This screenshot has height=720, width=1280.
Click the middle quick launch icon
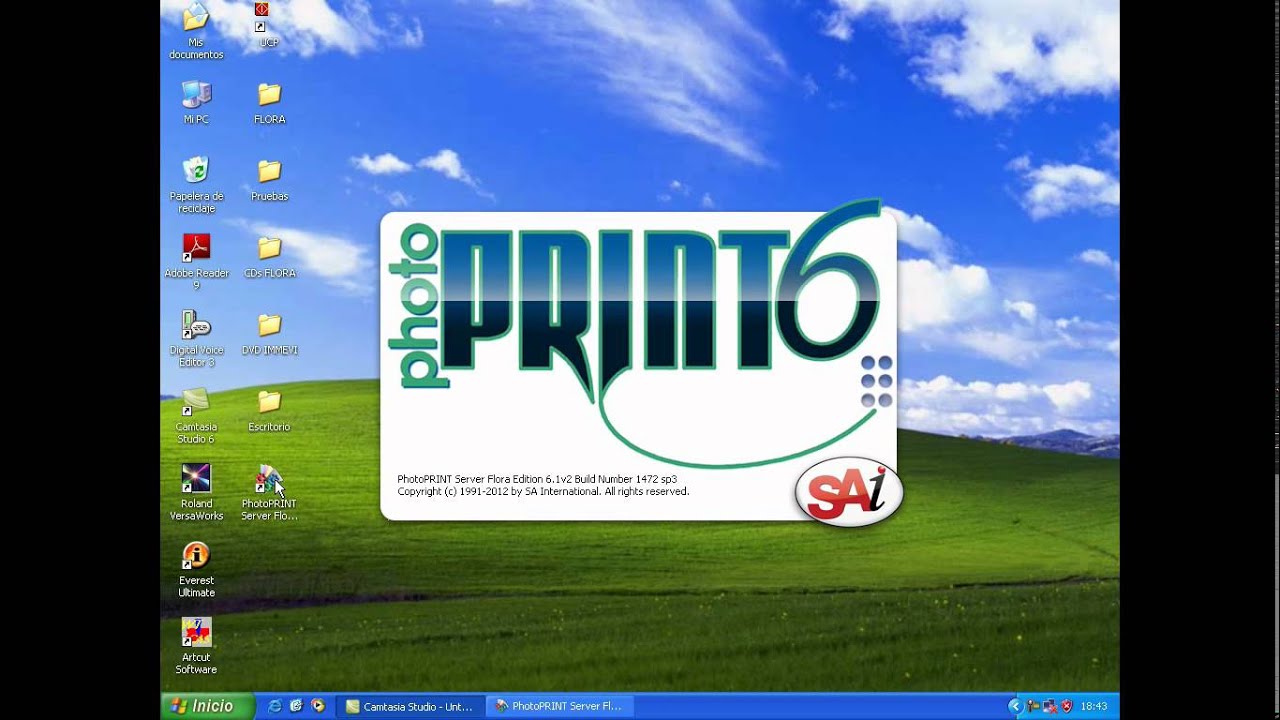(296, 706)
